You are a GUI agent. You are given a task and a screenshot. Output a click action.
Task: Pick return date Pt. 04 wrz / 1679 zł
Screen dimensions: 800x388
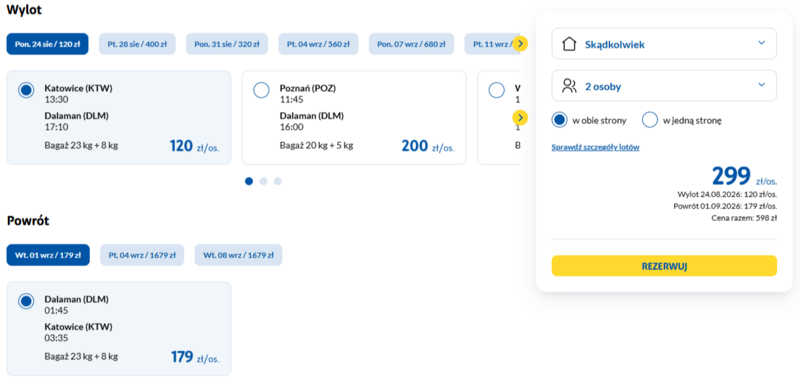pos(142,255)
